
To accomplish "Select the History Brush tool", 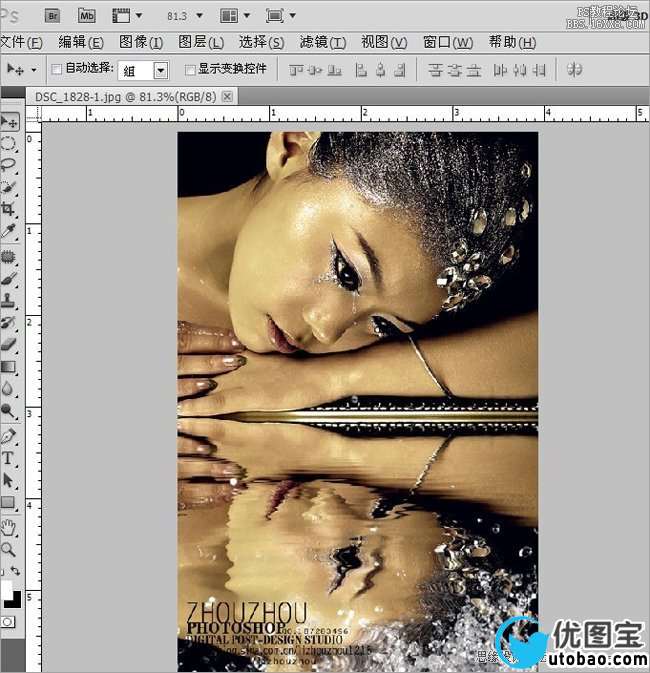I will (x=9, y=322).
